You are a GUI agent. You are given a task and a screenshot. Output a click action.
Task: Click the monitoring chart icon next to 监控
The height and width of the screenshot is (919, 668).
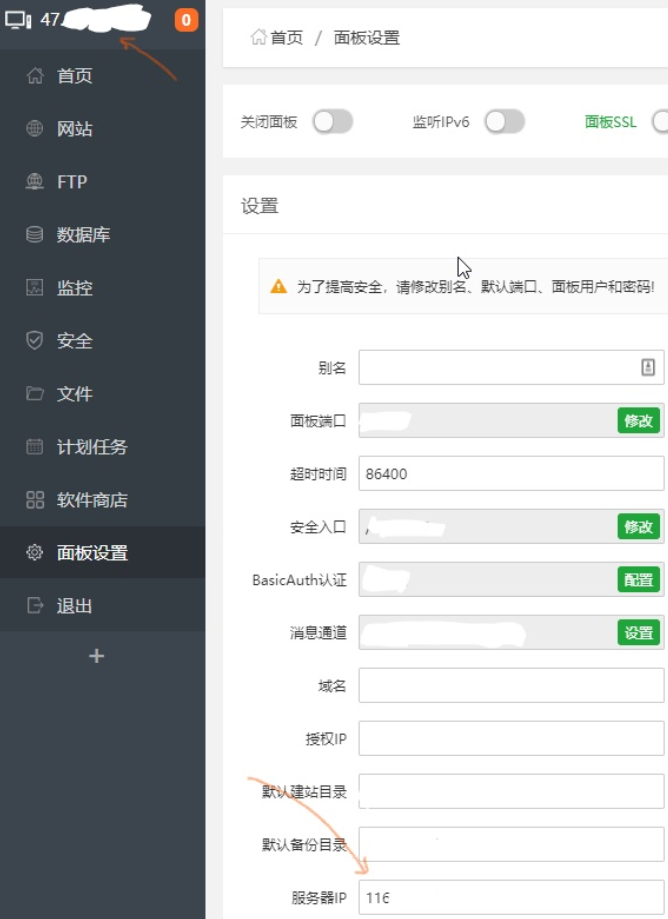click(35, 288)
